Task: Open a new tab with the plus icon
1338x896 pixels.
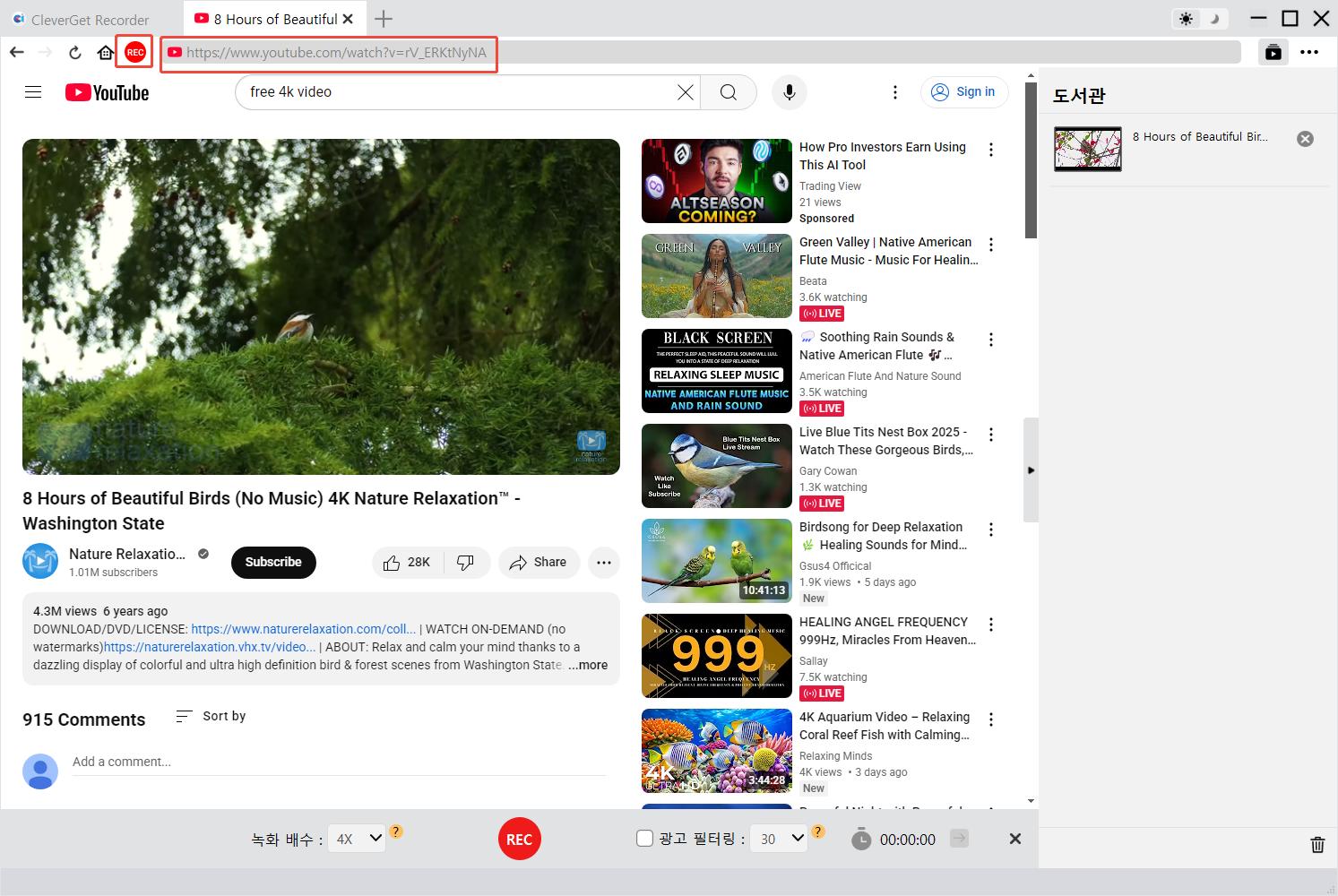Action: point(383,19)
